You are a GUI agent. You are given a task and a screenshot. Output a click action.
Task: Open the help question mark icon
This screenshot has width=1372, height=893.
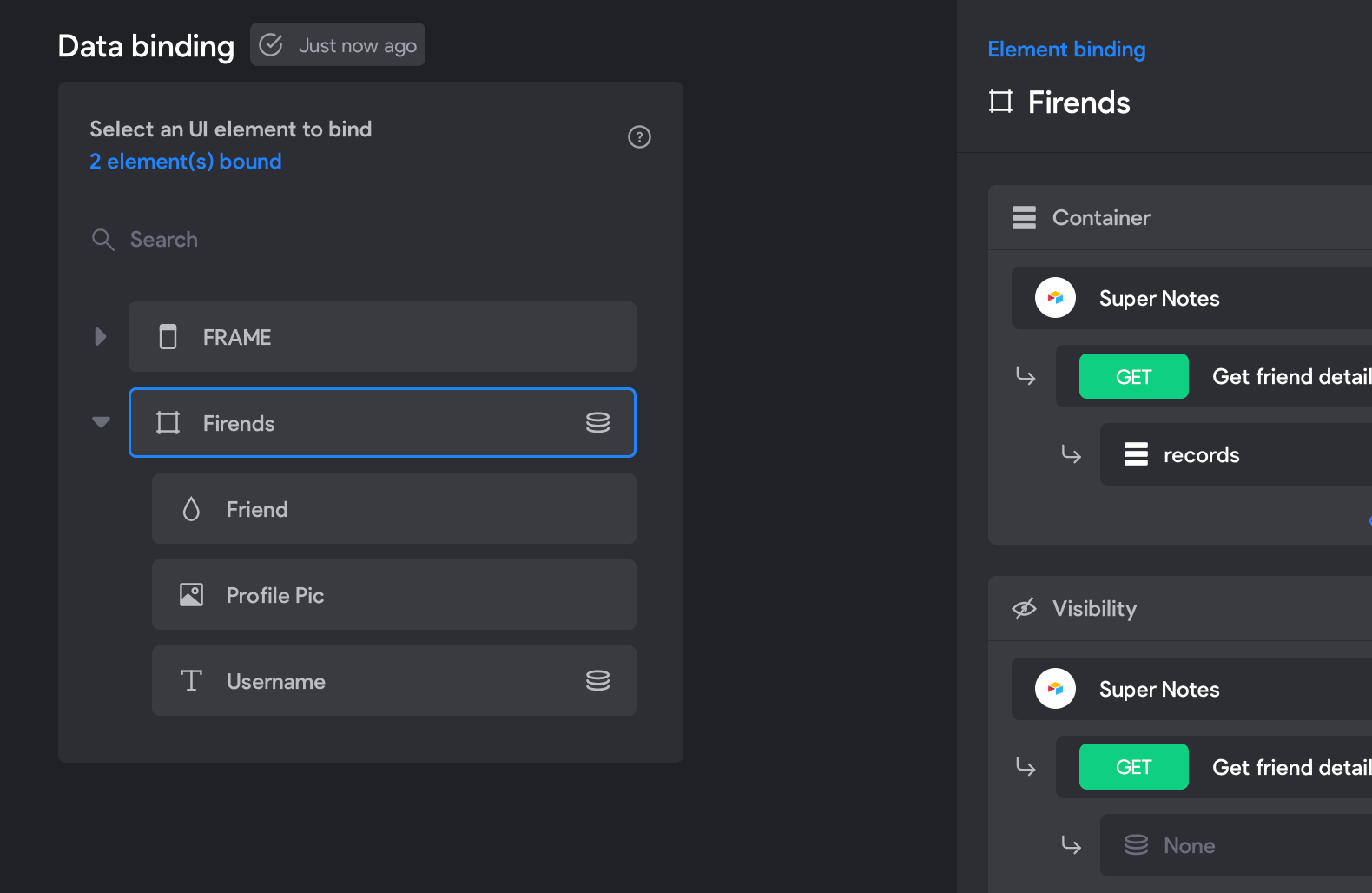point(639,137)
